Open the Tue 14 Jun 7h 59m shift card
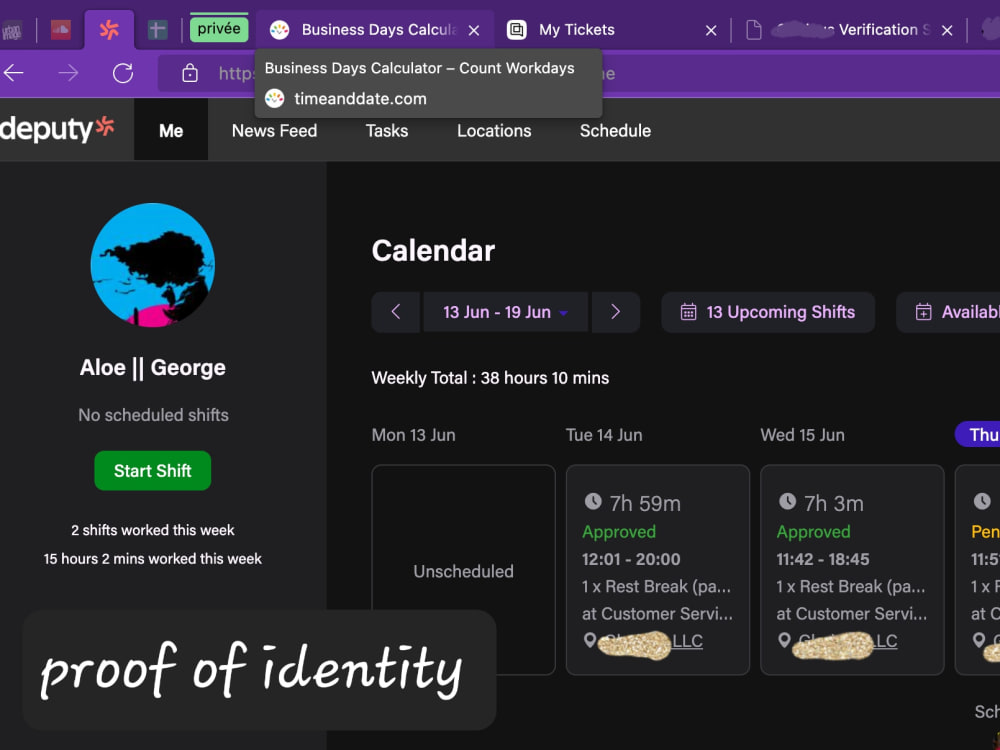 (x=658, y=570)
